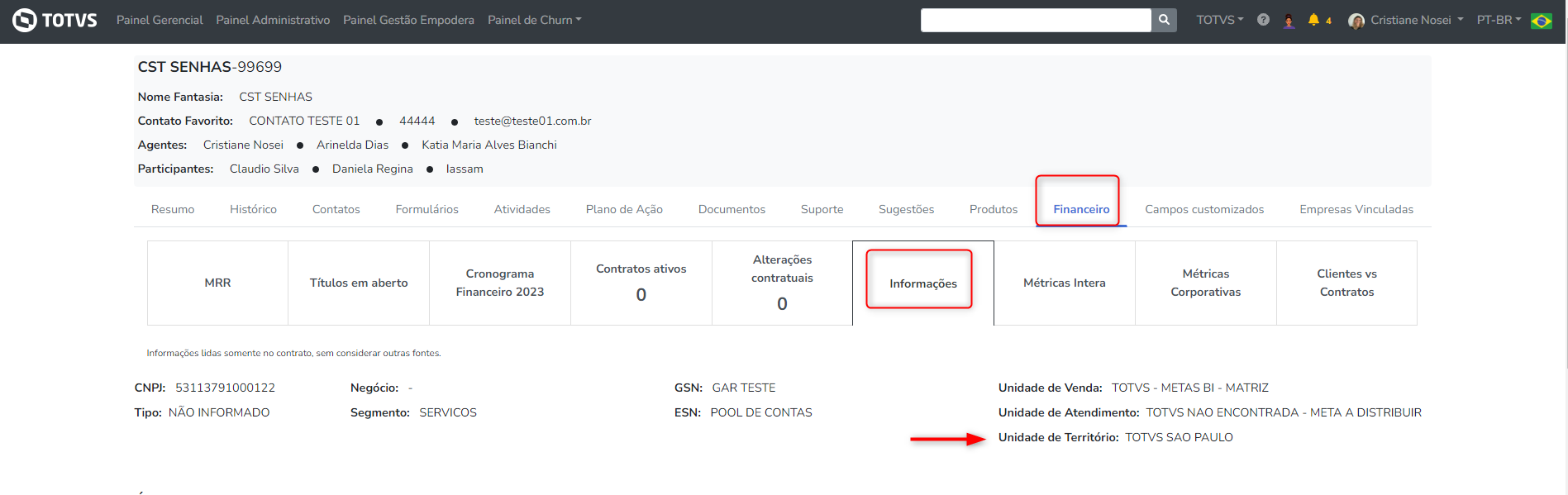
Task: Click agent Katia Maria Alves Bianchi
Action: (x=489, y=145)
